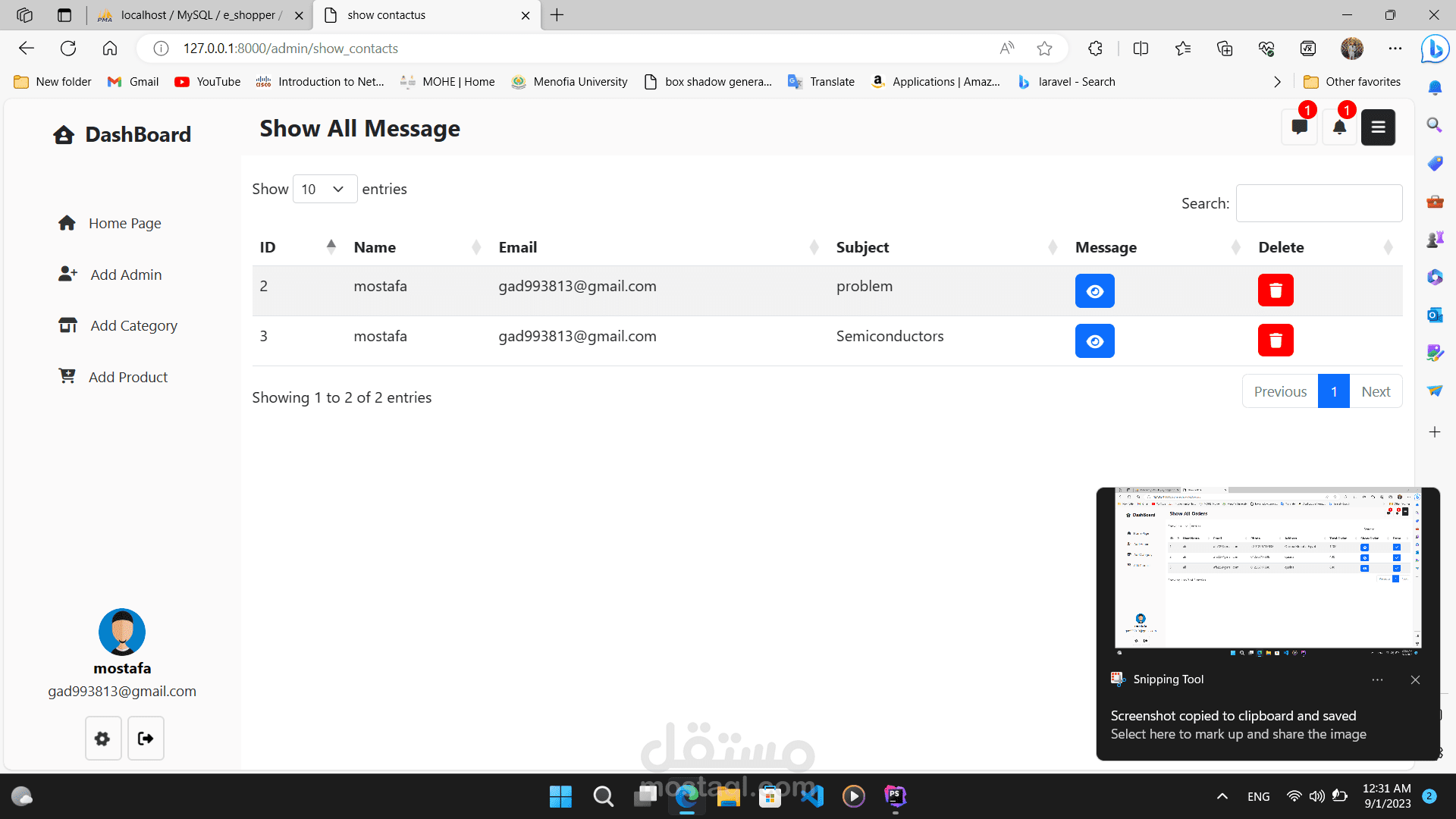
Task: Toggle the hamburger sidebar menu button
Action: tap(1378, 127)
